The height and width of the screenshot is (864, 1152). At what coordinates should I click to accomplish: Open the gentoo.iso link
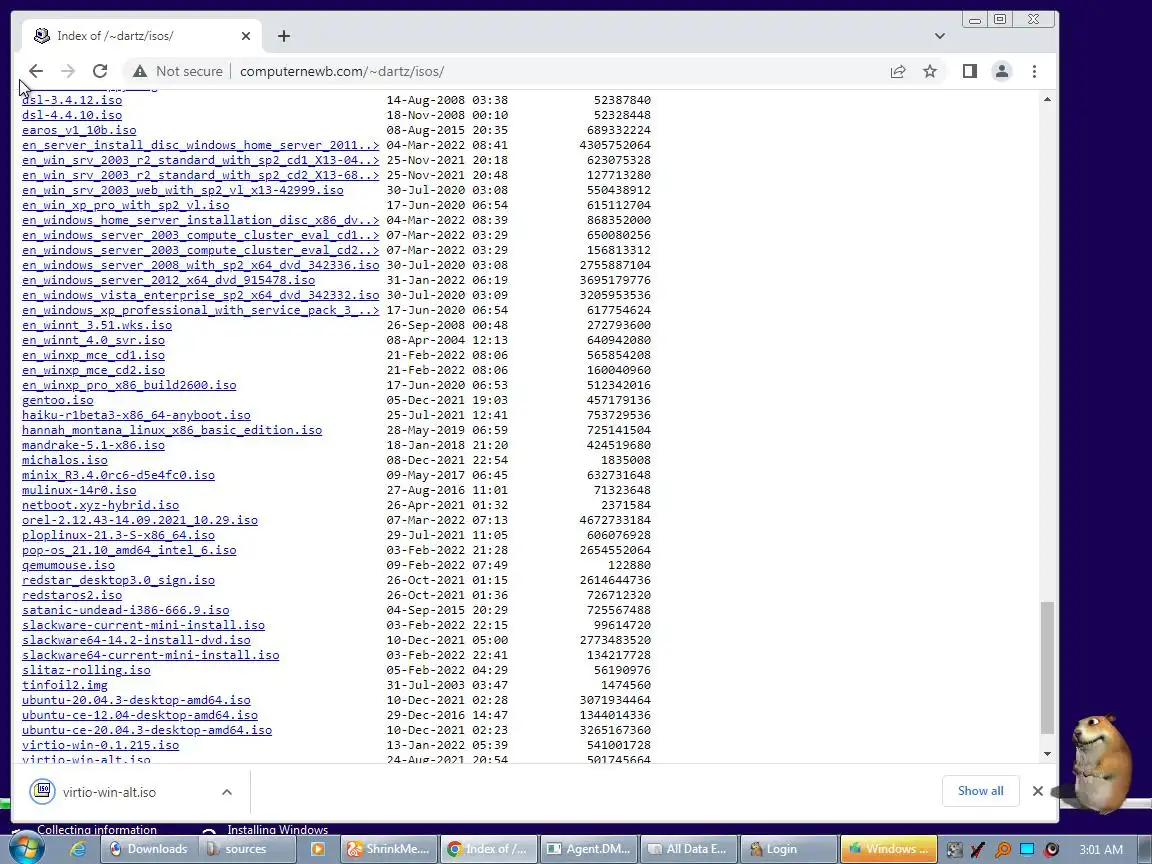(58, 400)
